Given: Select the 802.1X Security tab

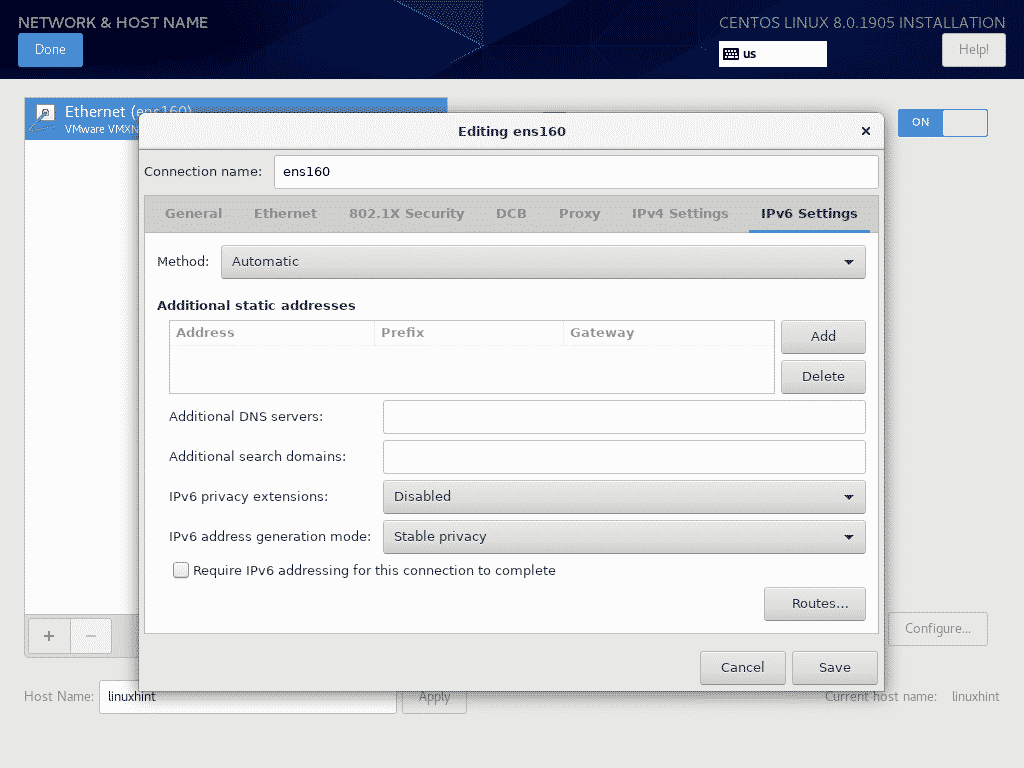Looking at the screenshot, I should tap(406, 214).
